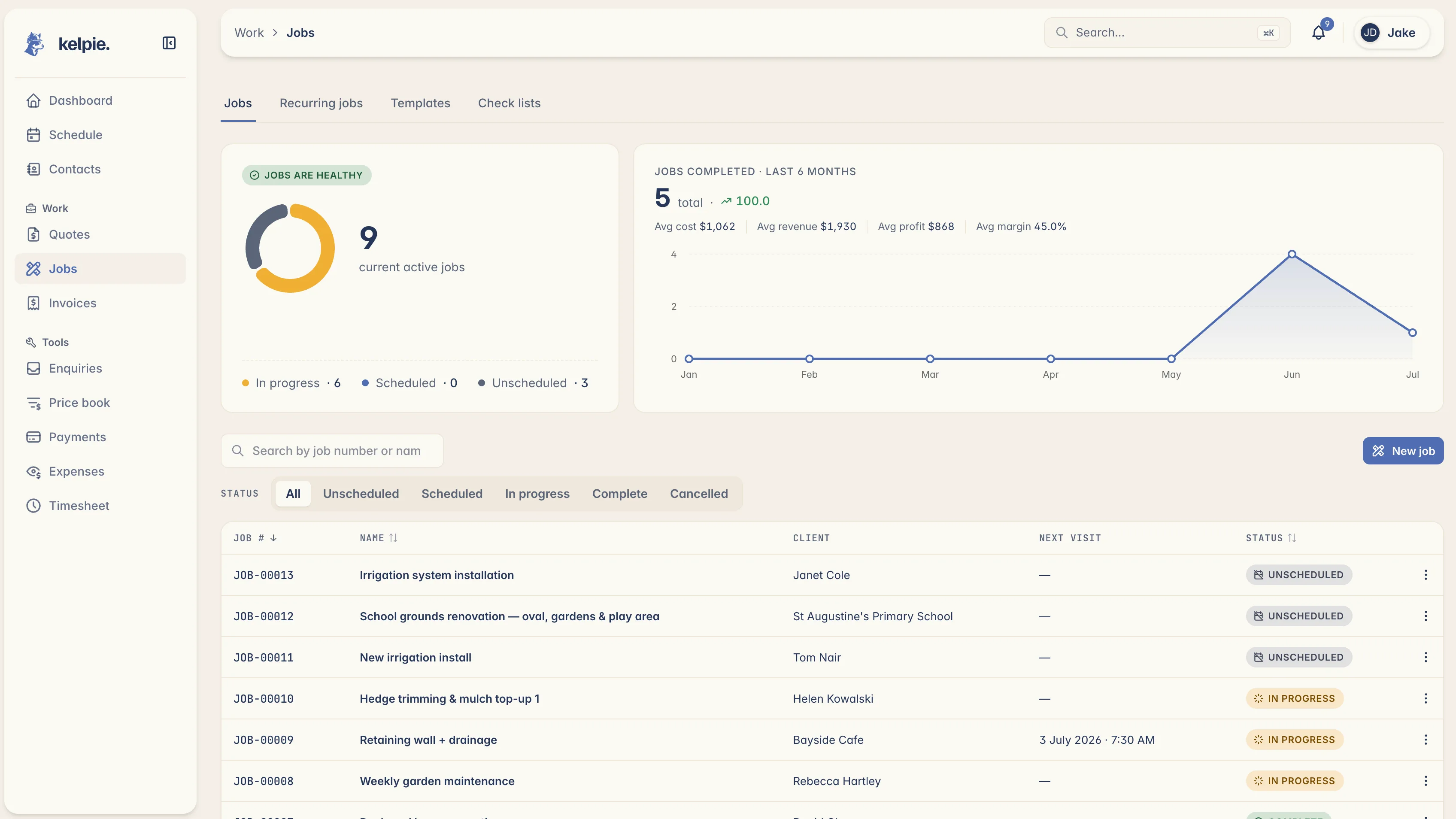This screenshot has width=1456, height=819.
Task: Sort by Status column
Action: click(1271, 538)
